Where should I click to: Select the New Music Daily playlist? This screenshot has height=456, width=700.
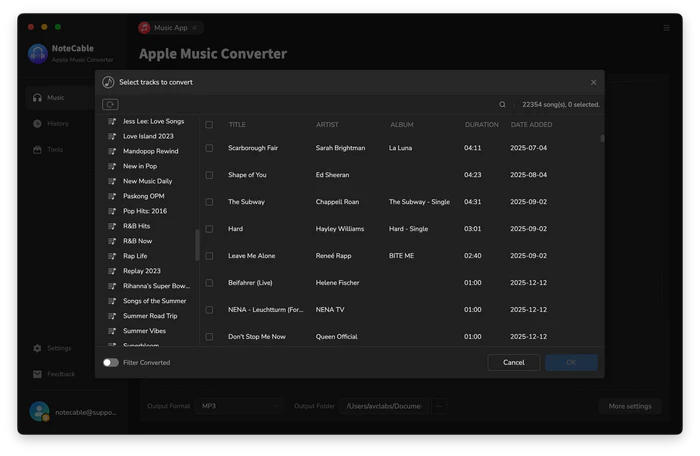[x=150, y=181]
